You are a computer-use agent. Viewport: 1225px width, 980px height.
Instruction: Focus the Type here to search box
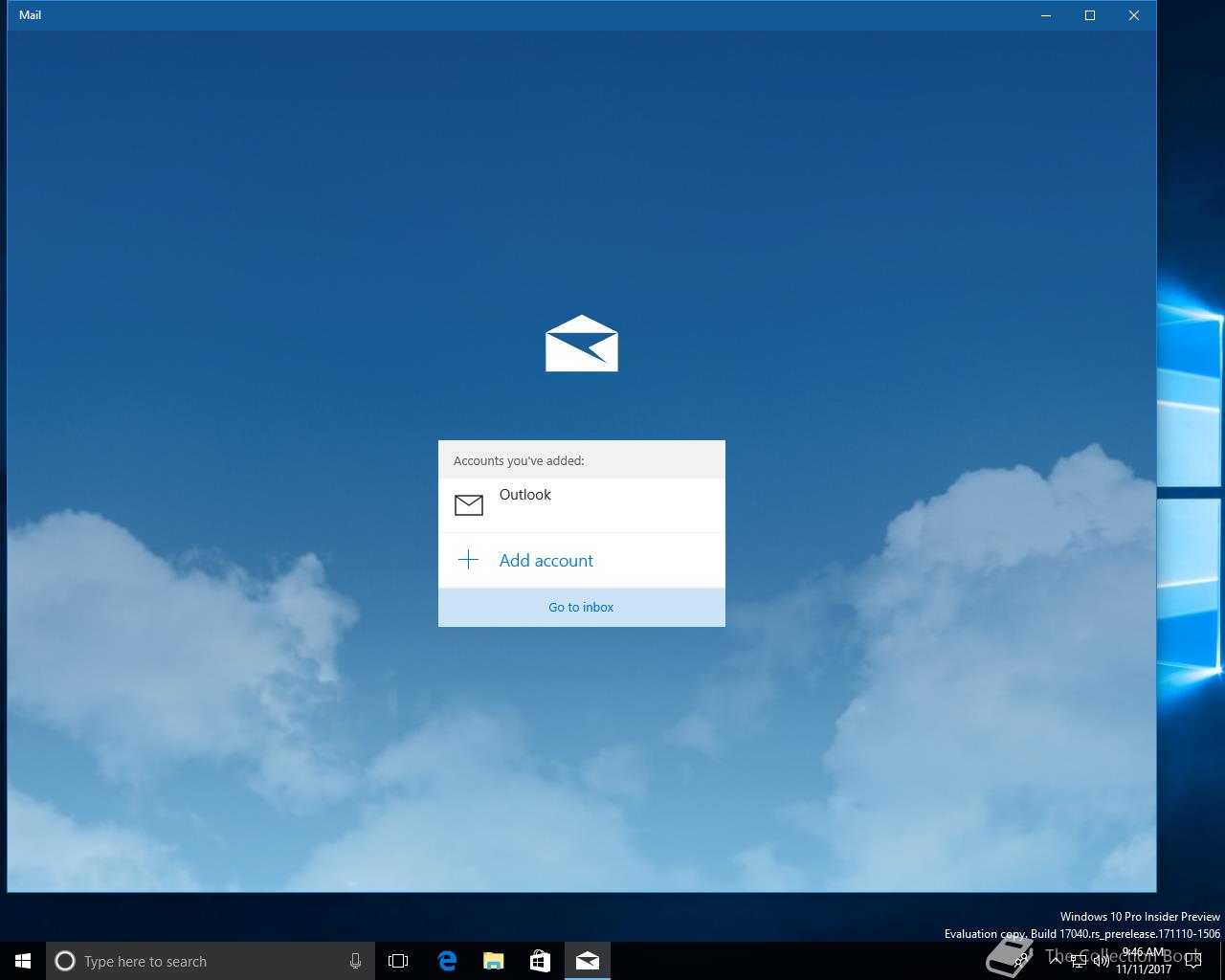pos(211,961)
